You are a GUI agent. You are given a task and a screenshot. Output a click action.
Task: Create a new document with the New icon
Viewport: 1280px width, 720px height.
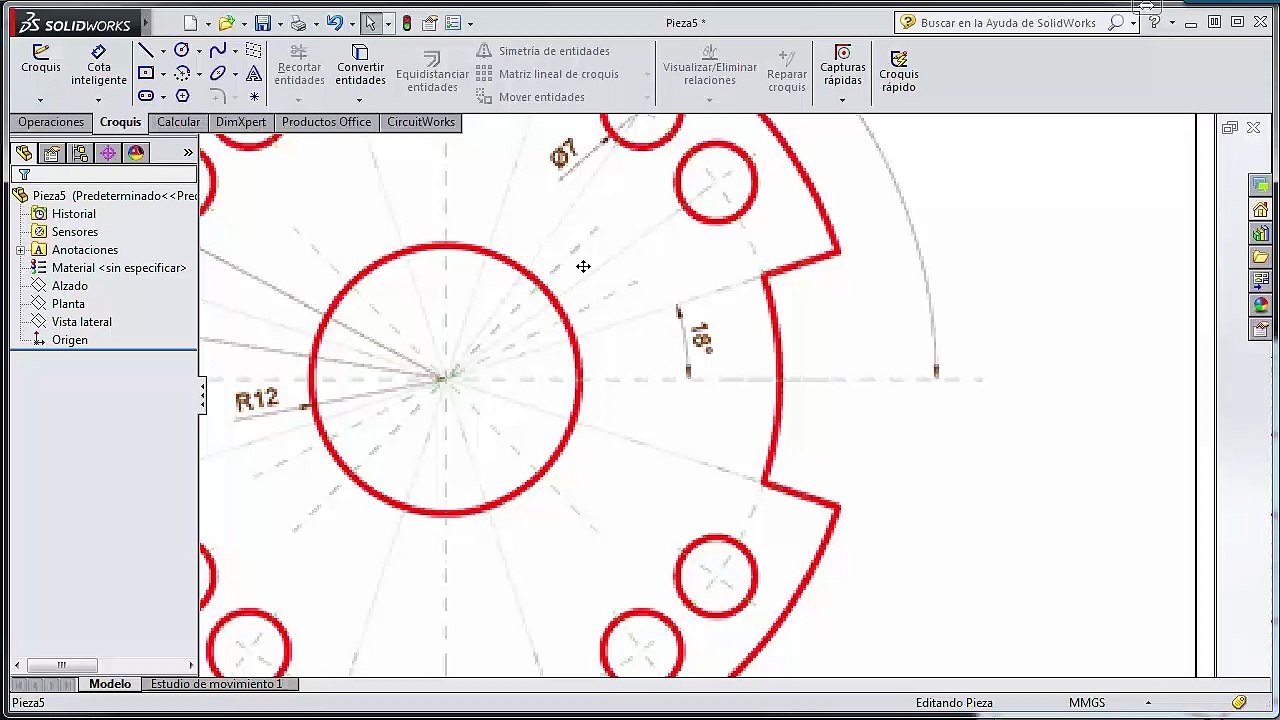[191, 23]
